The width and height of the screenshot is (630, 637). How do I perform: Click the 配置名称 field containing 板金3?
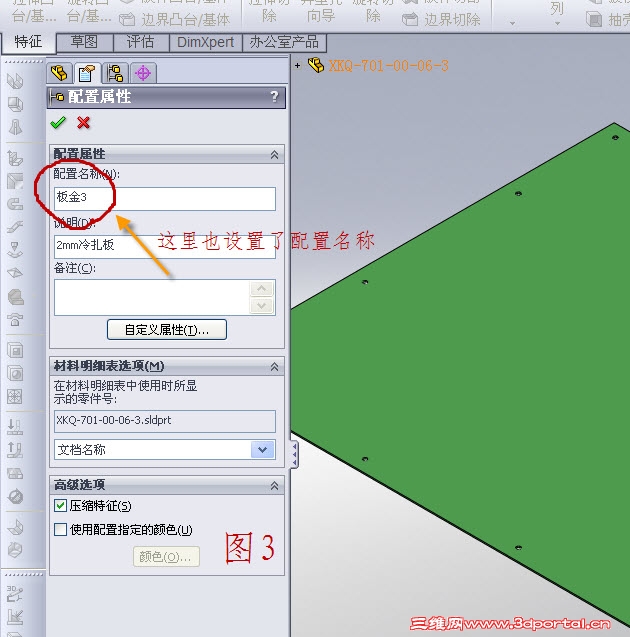[165, 199]
